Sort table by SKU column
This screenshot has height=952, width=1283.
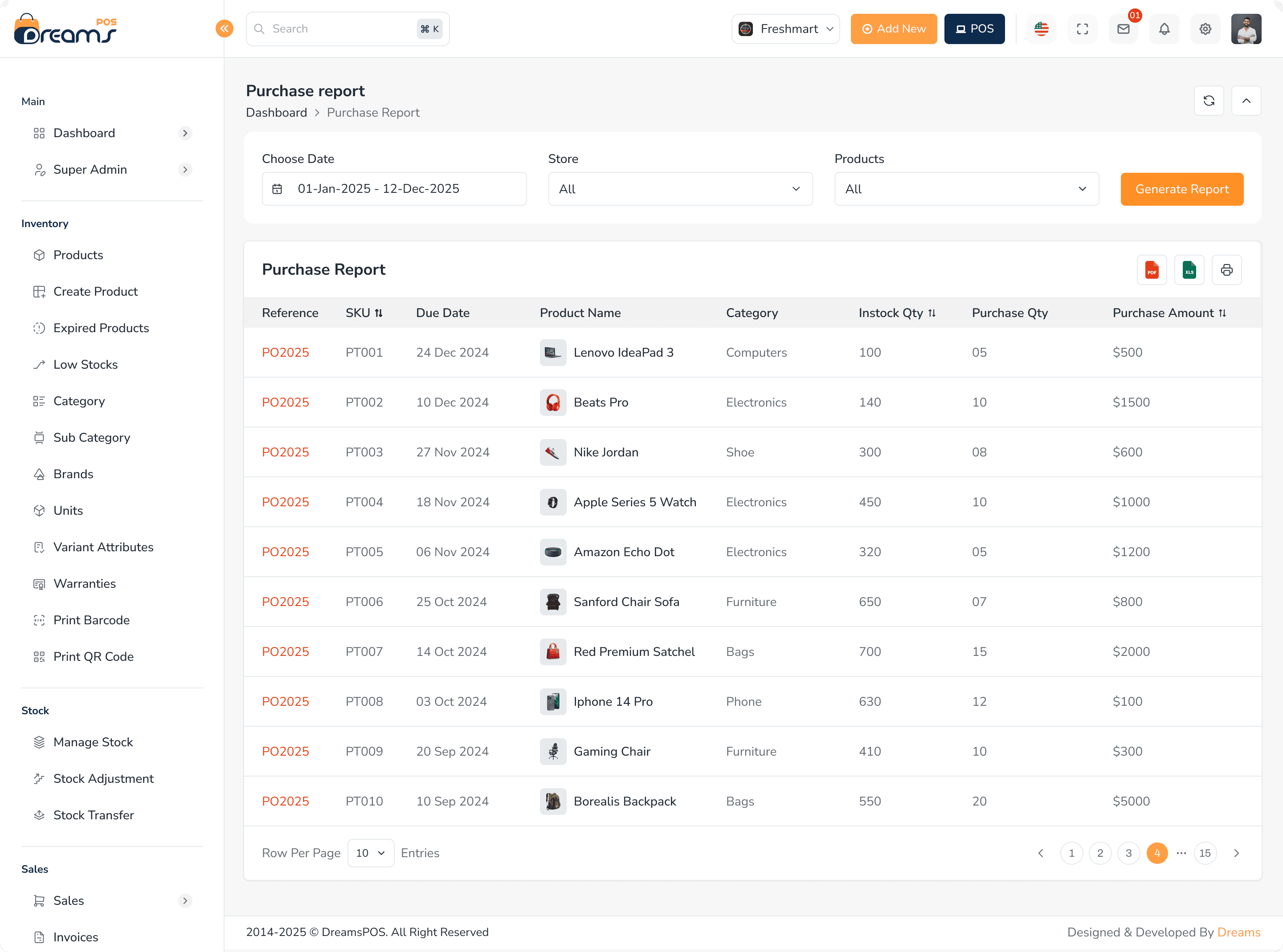click(x=364, y=313)
